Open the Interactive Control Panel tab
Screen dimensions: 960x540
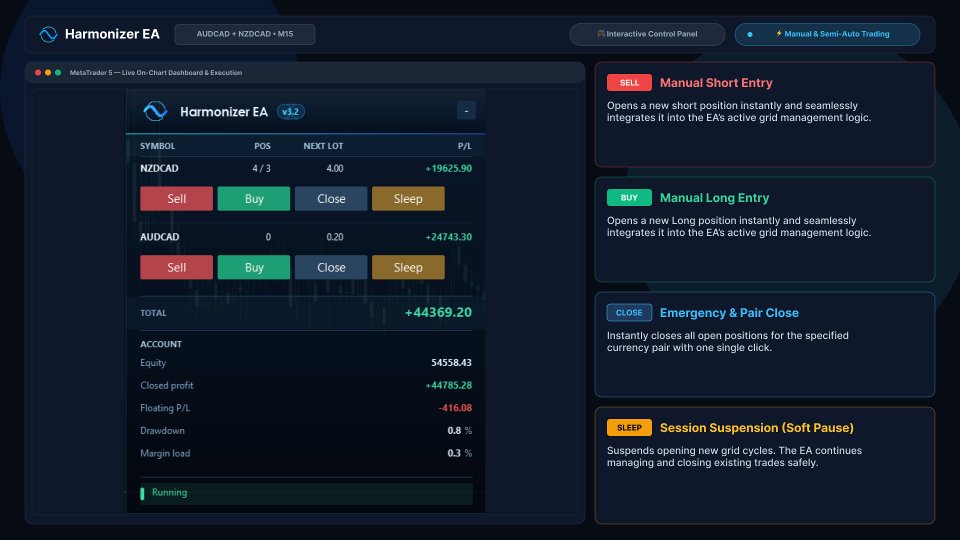[647, 34]
